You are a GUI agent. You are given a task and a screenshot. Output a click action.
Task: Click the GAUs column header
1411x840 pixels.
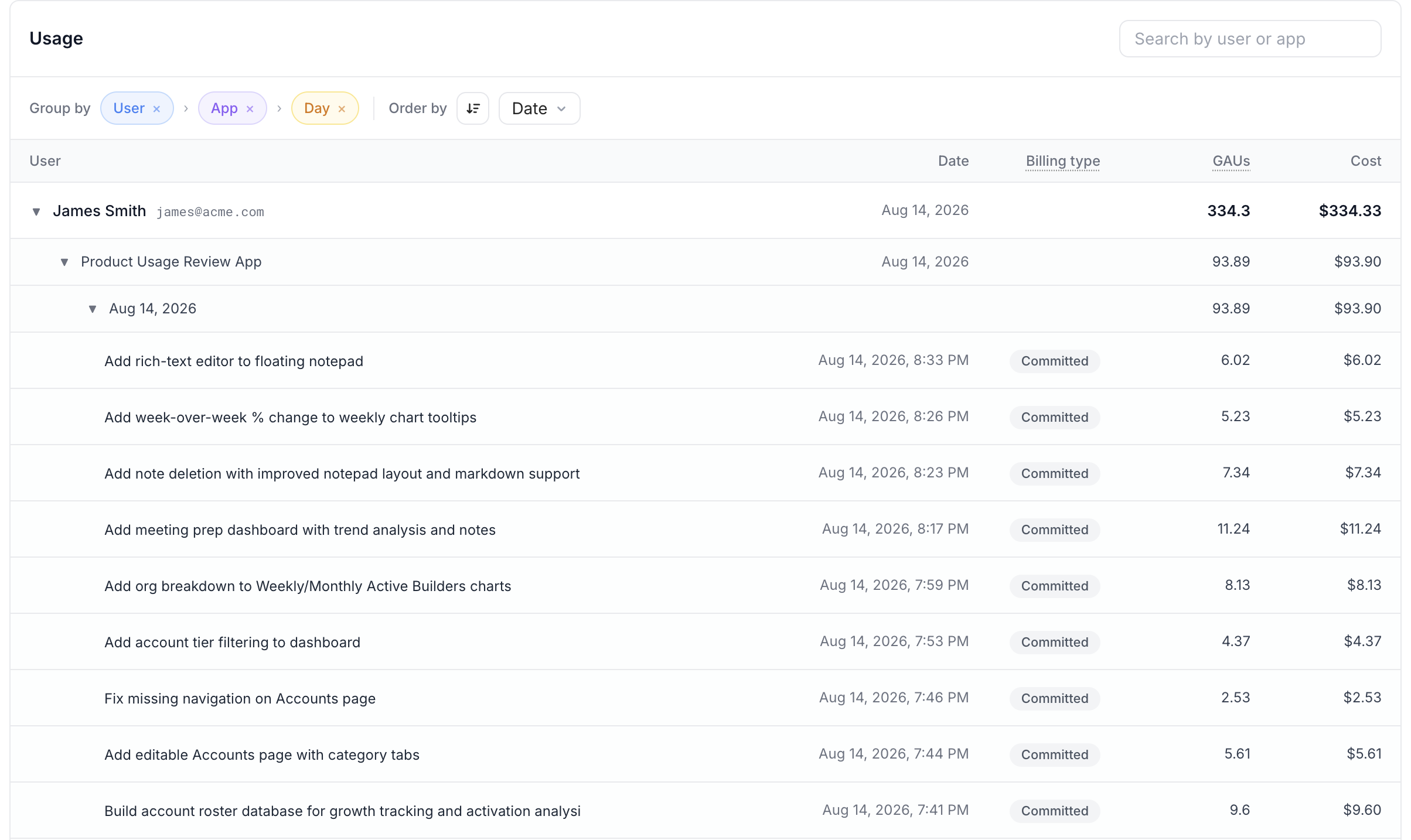(x=1231, y=161)
